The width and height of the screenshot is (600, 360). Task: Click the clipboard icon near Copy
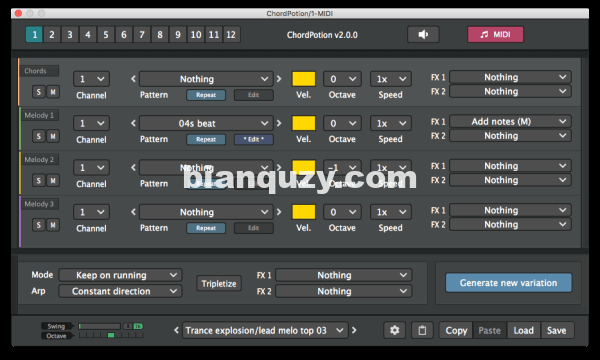pyautogui.click(x=422, y=330)
